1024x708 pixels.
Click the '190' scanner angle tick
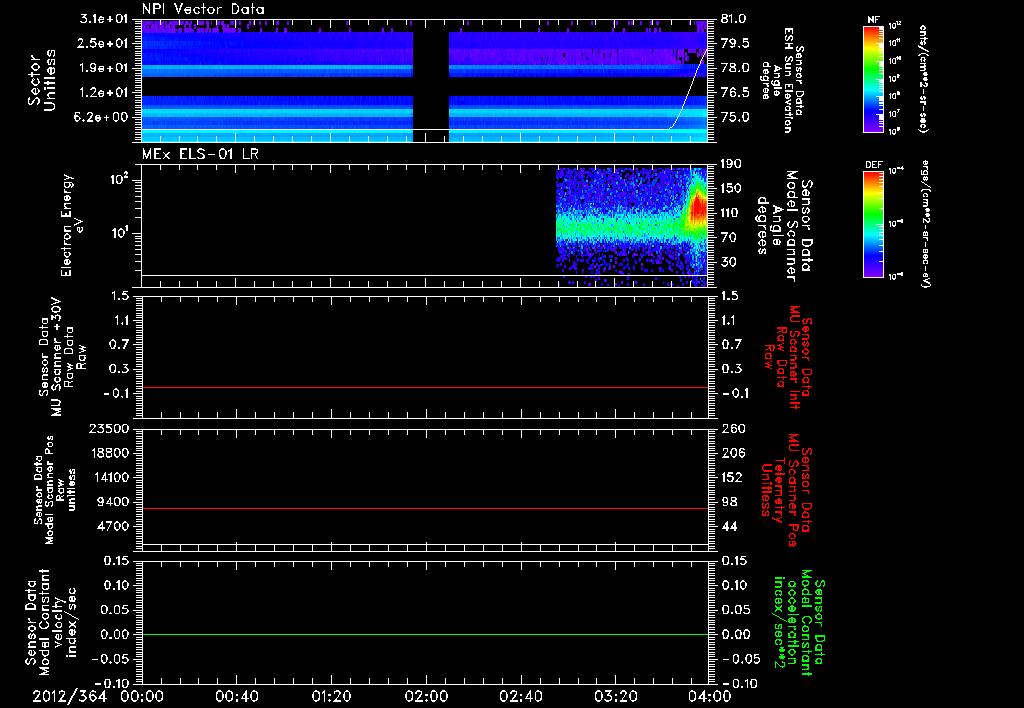pyautogui.click(x=731, y=164)
